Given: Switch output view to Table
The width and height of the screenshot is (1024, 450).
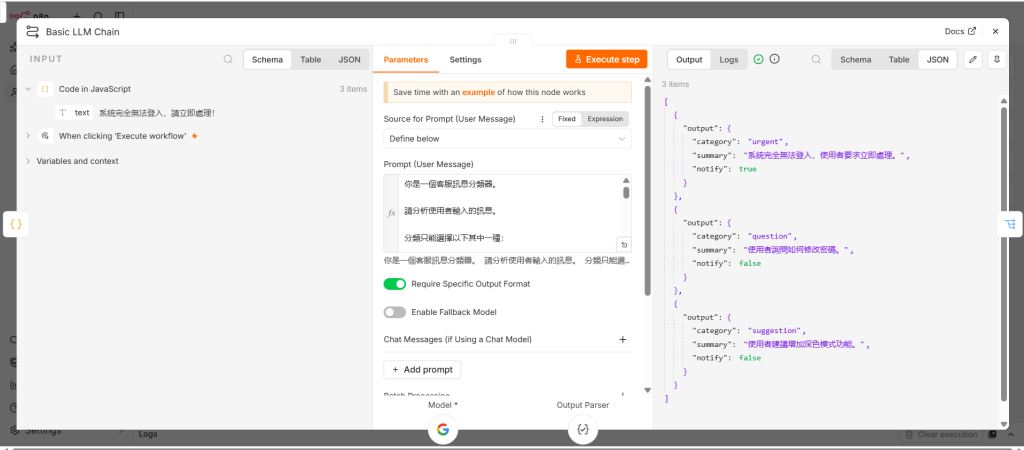Looking at the screenshot, I should 899,59.
